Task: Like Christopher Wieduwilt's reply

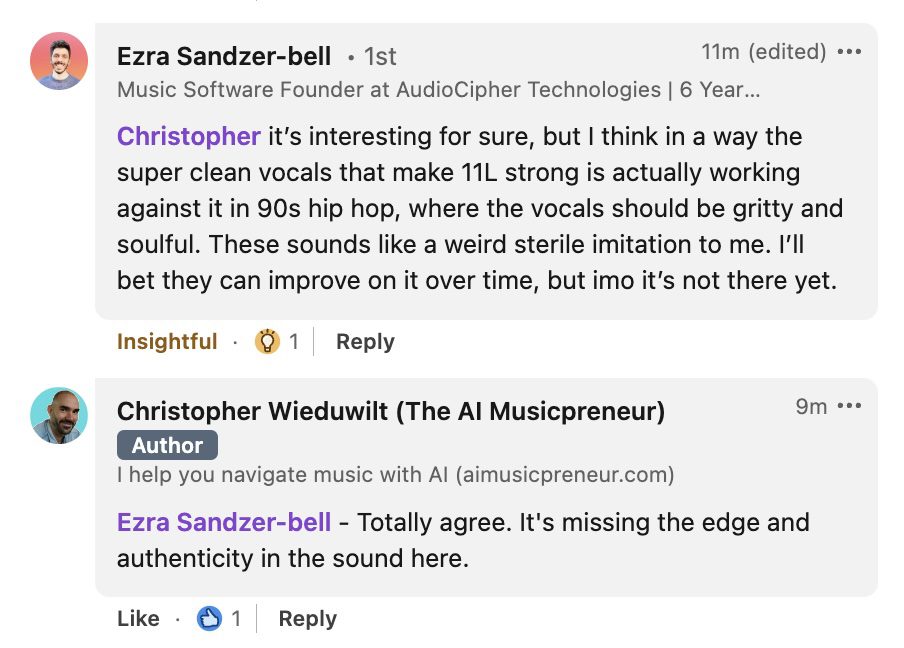Action: (138, 619)
